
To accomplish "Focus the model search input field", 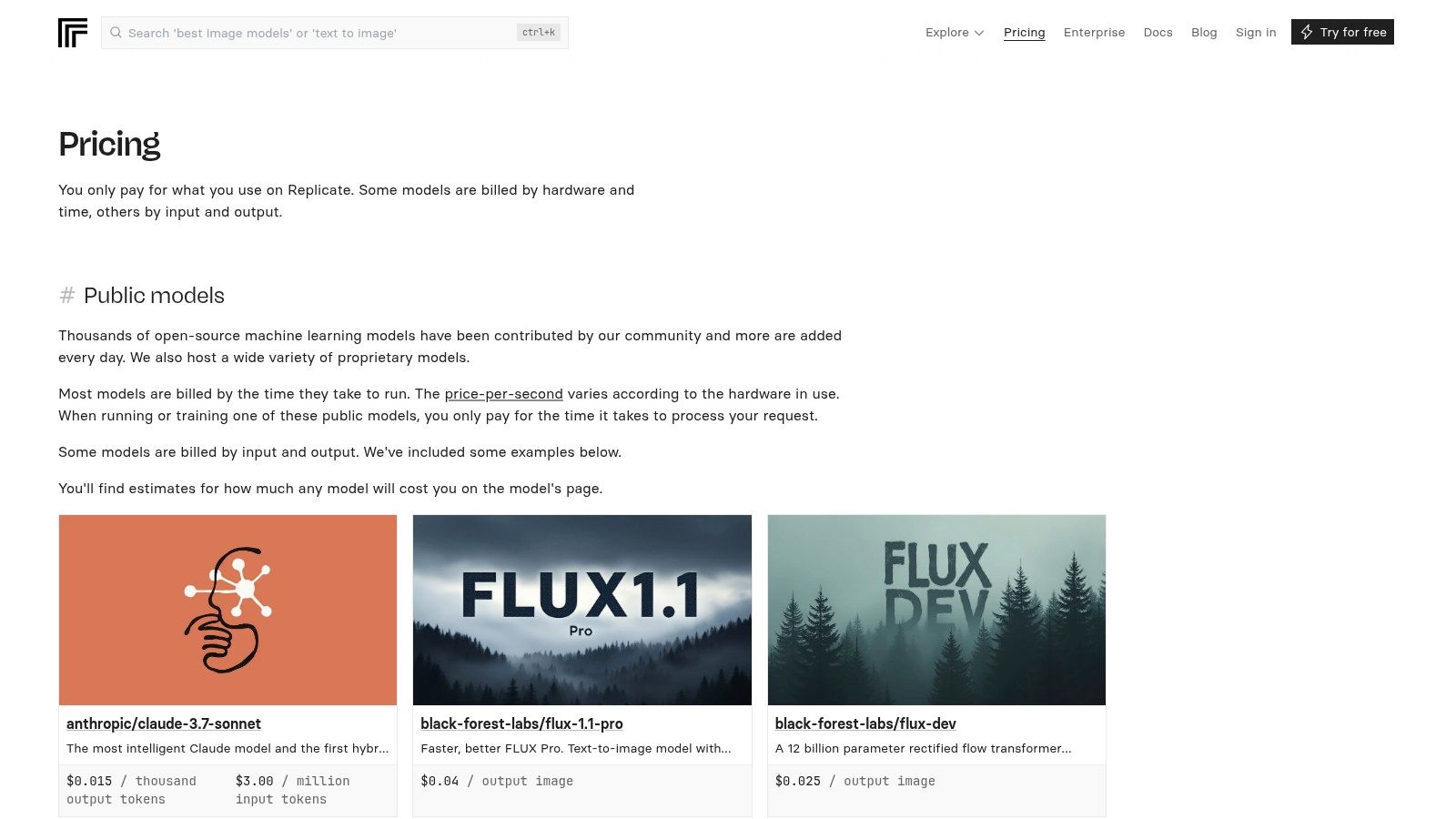I will pos(335,33).
